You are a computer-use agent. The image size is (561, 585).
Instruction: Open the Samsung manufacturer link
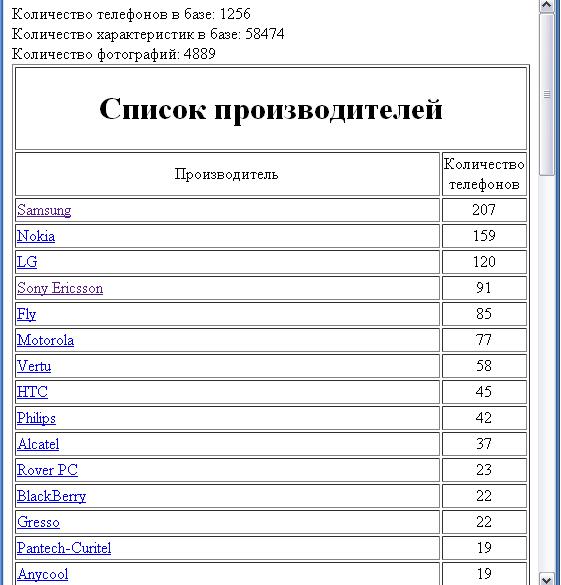pos(44,210)
